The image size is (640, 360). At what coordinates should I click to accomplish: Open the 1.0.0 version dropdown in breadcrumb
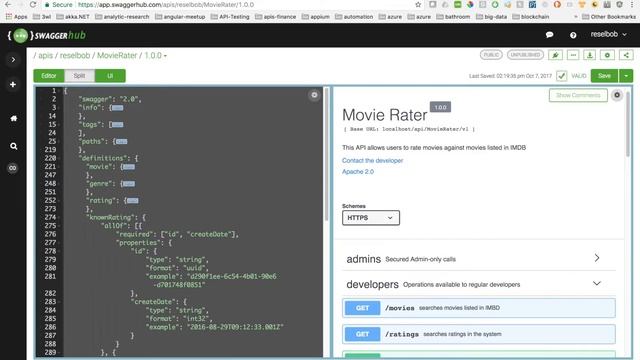(x=156, y=56)
